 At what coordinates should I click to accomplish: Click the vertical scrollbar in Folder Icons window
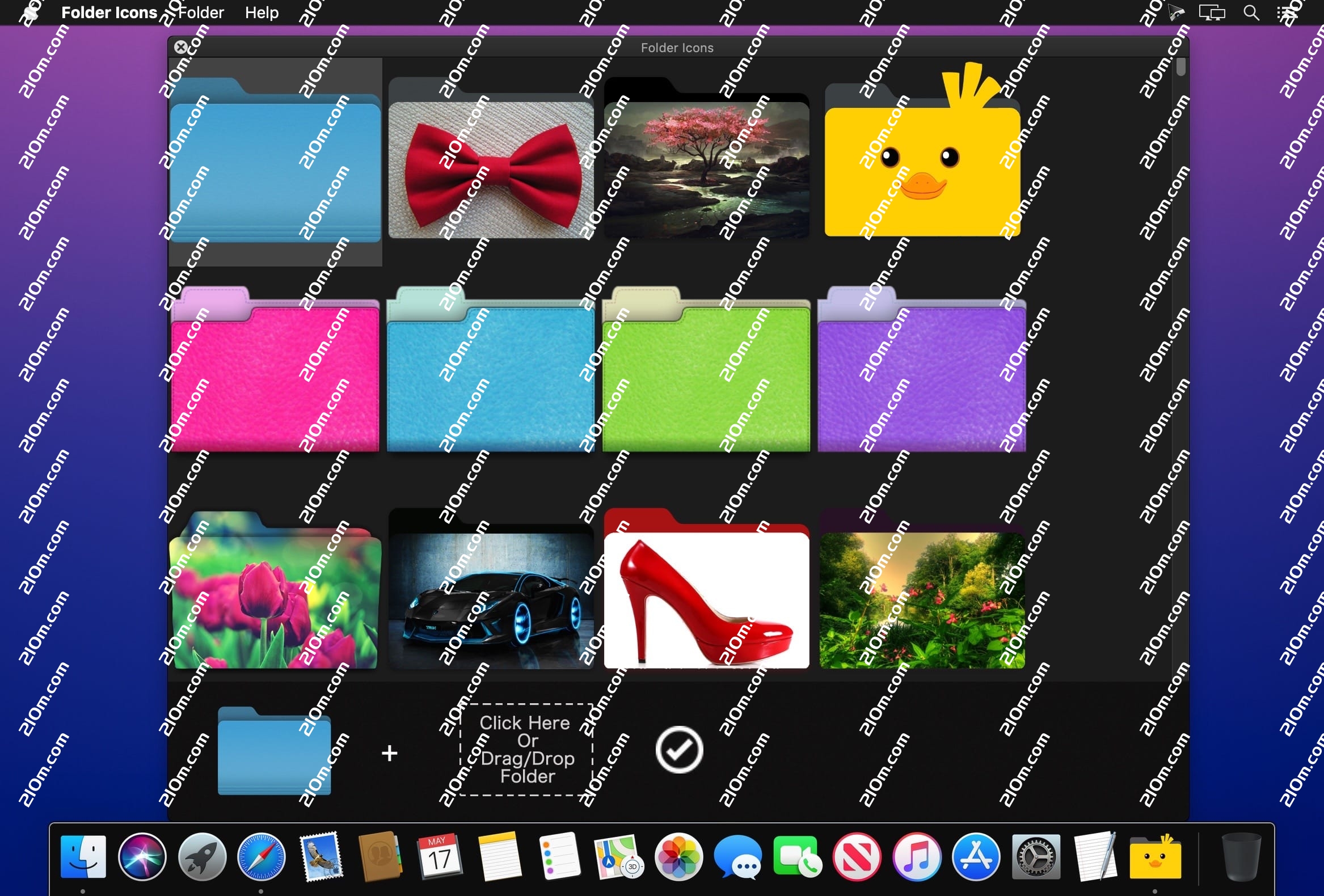(1180, 66)
